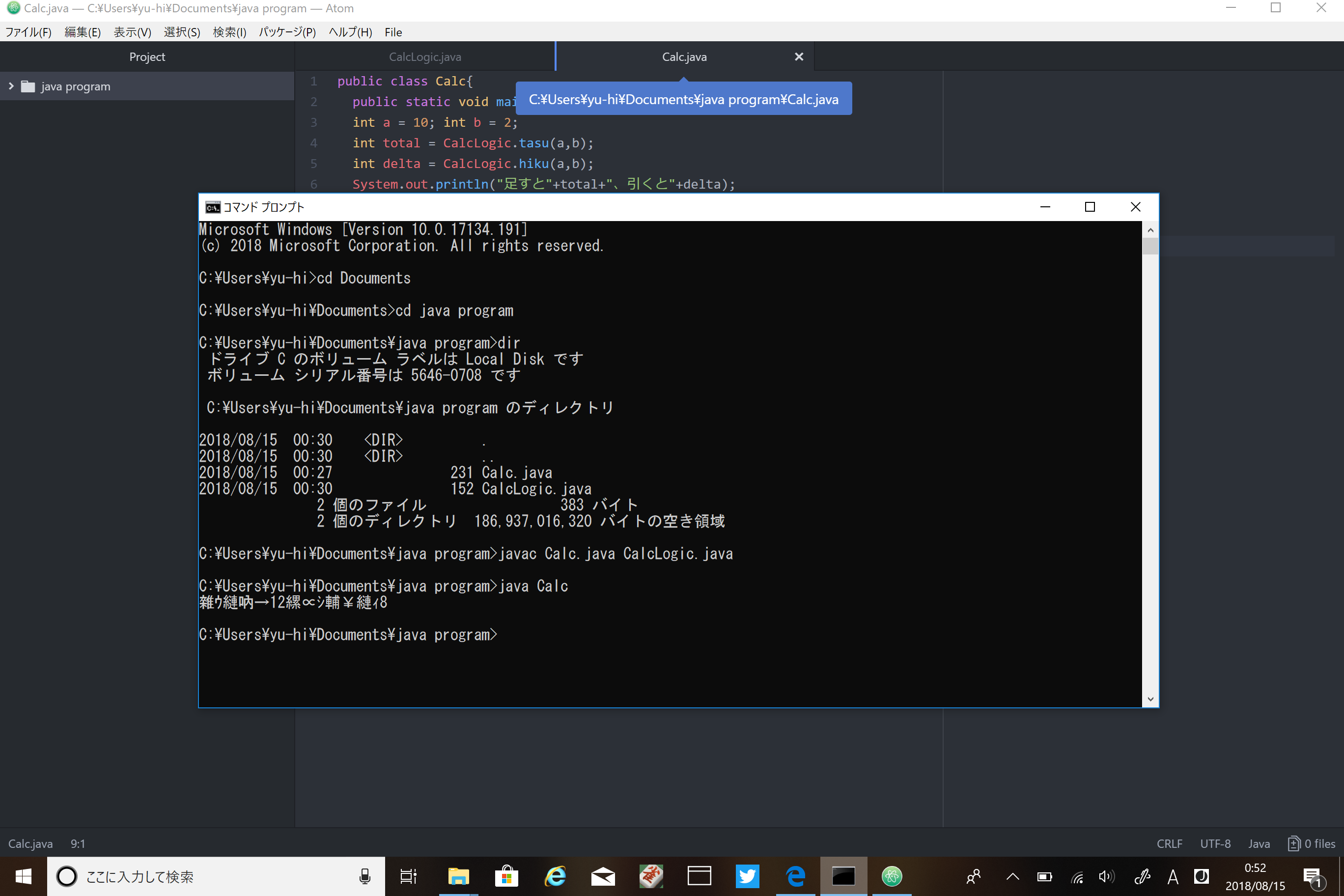Open File Explorer from taskbar
The height and width of the screenshot is (896, 1344).
pos(458,876)
